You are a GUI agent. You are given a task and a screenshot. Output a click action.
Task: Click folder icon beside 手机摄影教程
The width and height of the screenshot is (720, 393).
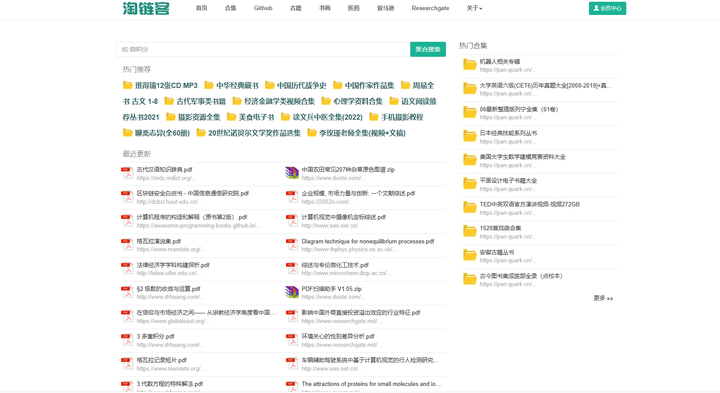pyautogui.click(x=374, y=117)
